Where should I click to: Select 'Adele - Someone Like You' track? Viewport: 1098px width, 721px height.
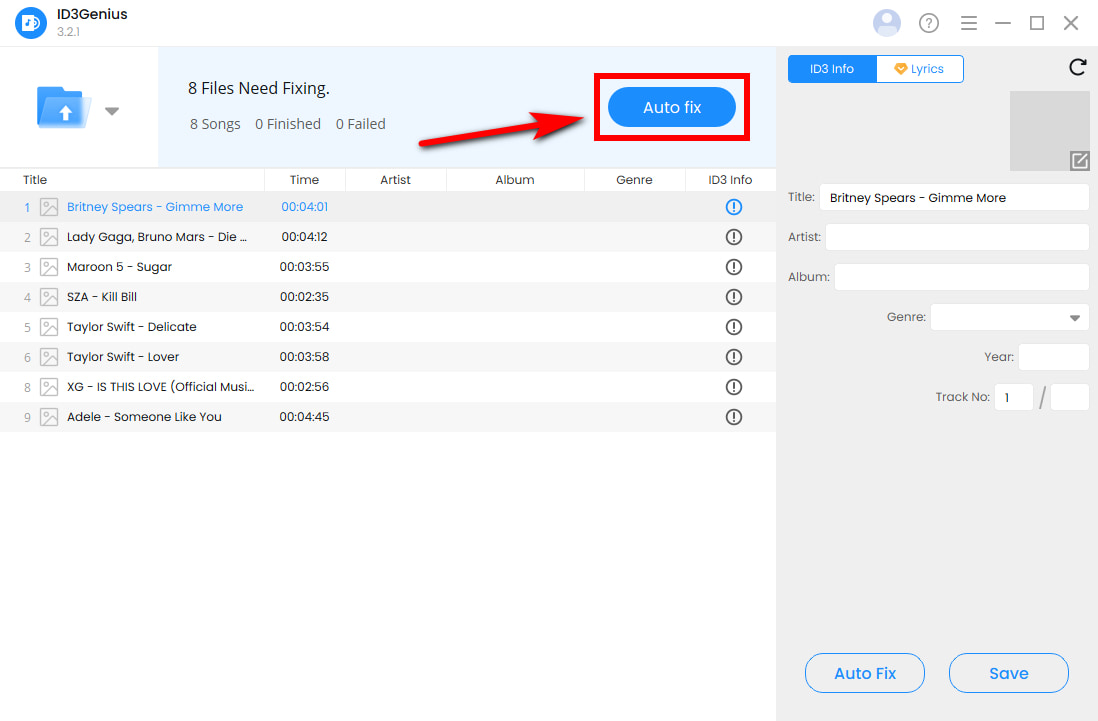coord(388,417)
